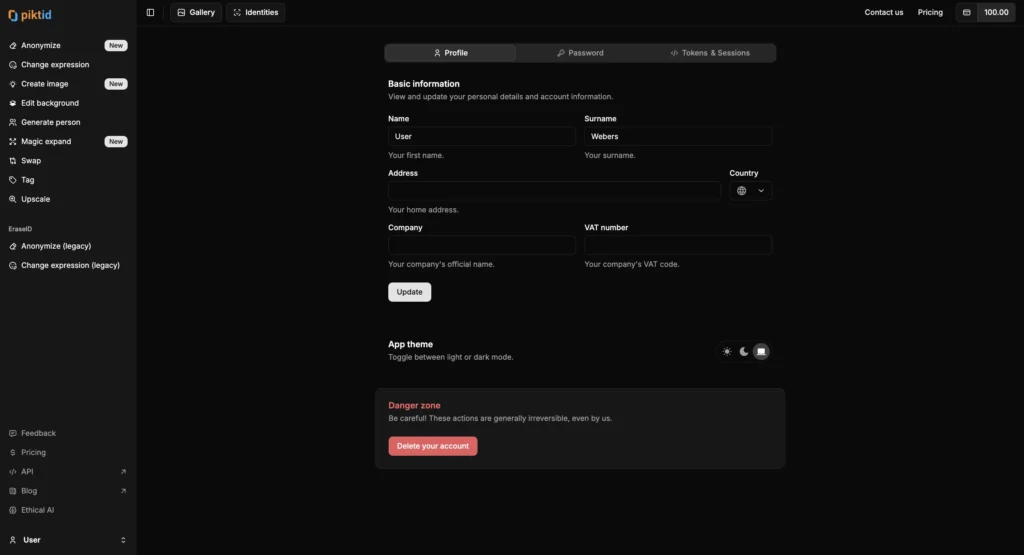Expand the User account menu chevron
The width and height of the screenshot is (1024, 555).
[x=123, y=540]
